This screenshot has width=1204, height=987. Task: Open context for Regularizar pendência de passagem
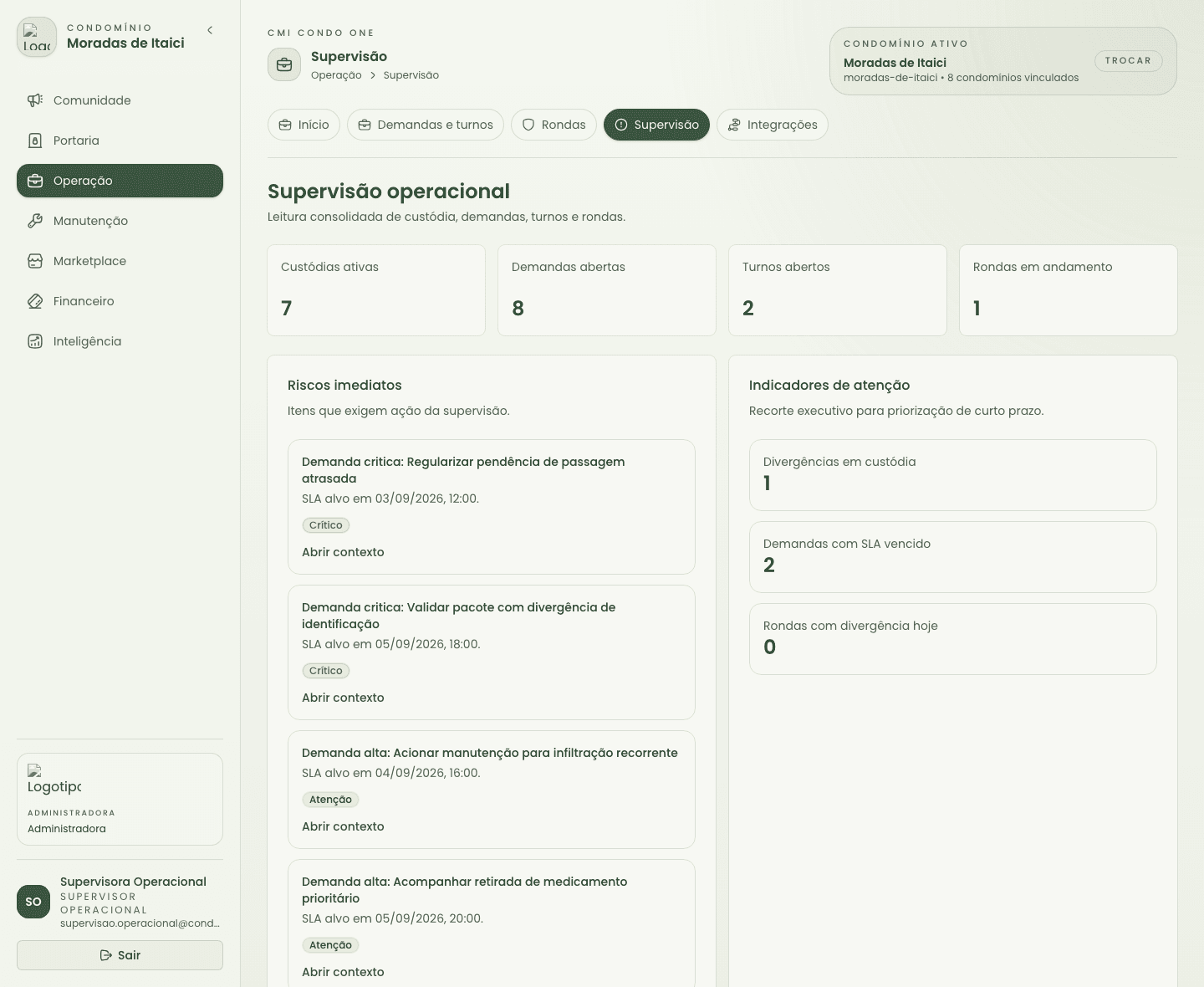click(343, 552)
